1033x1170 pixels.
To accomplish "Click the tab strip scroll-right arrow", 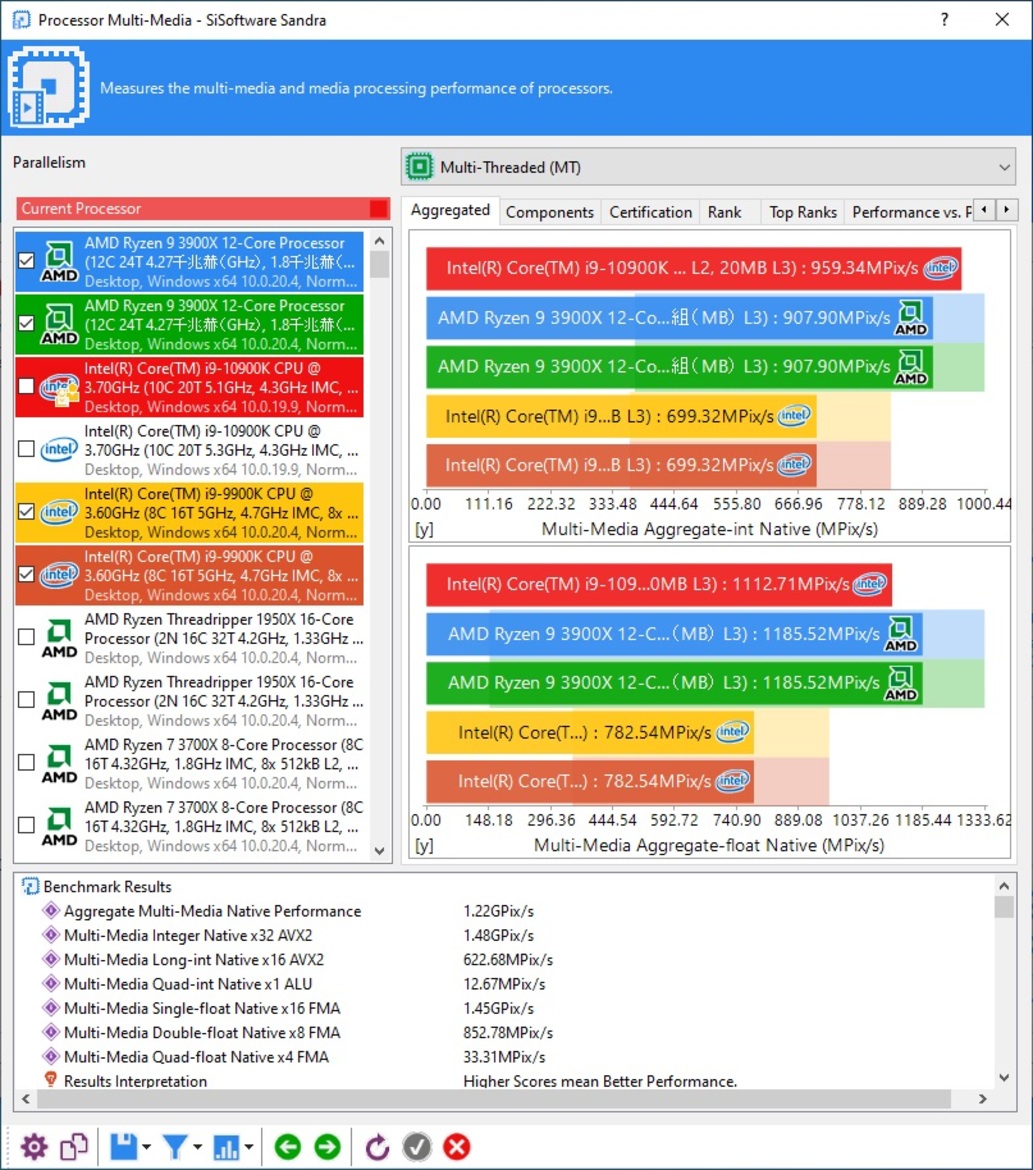I will (1006, 210).
